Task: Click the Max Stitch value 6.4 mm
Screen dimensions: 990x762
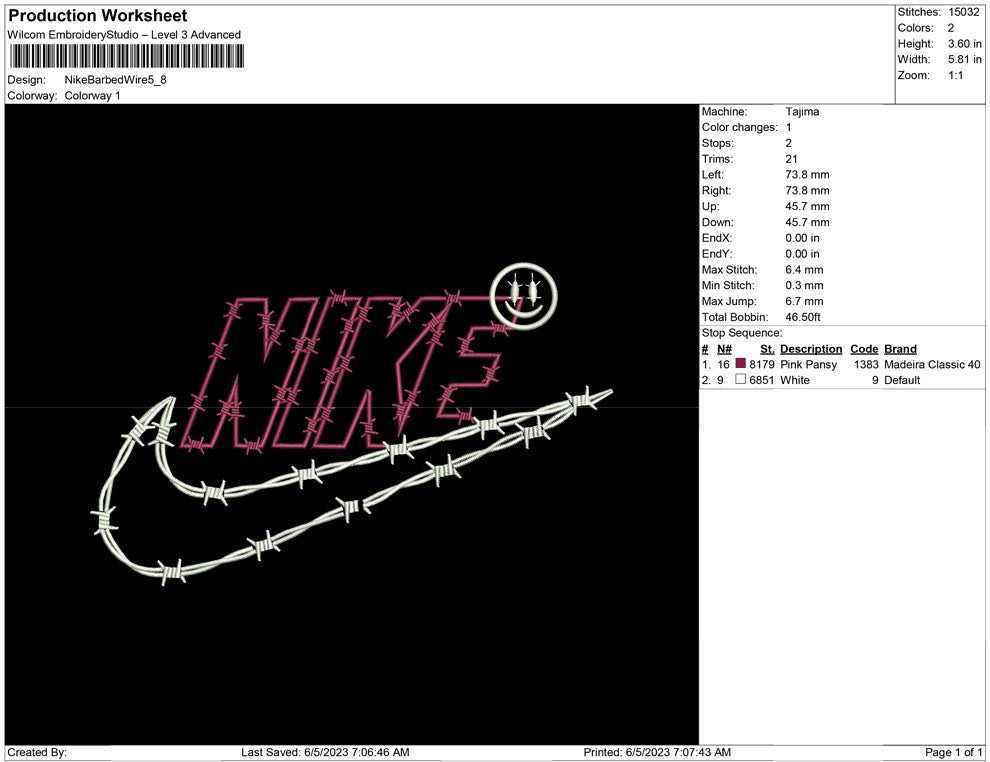Action: tap(804, 270)
